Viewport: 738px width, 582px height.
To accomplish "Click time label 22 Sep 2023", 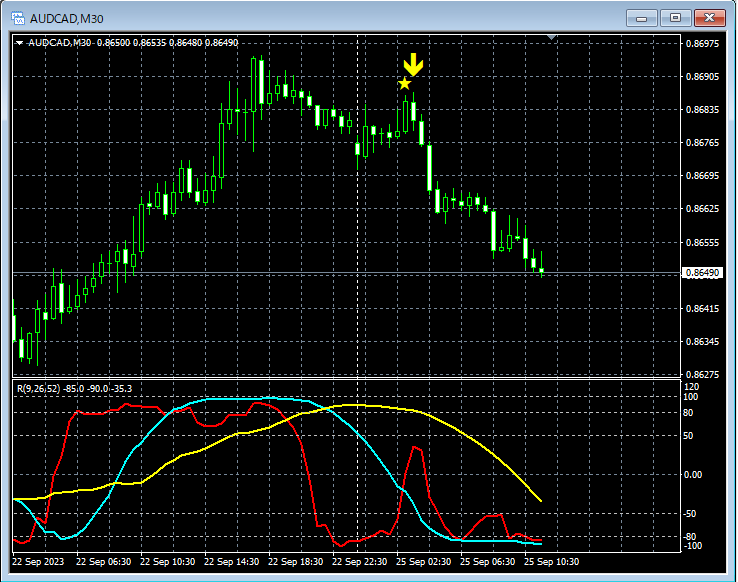I will point(38,562).
